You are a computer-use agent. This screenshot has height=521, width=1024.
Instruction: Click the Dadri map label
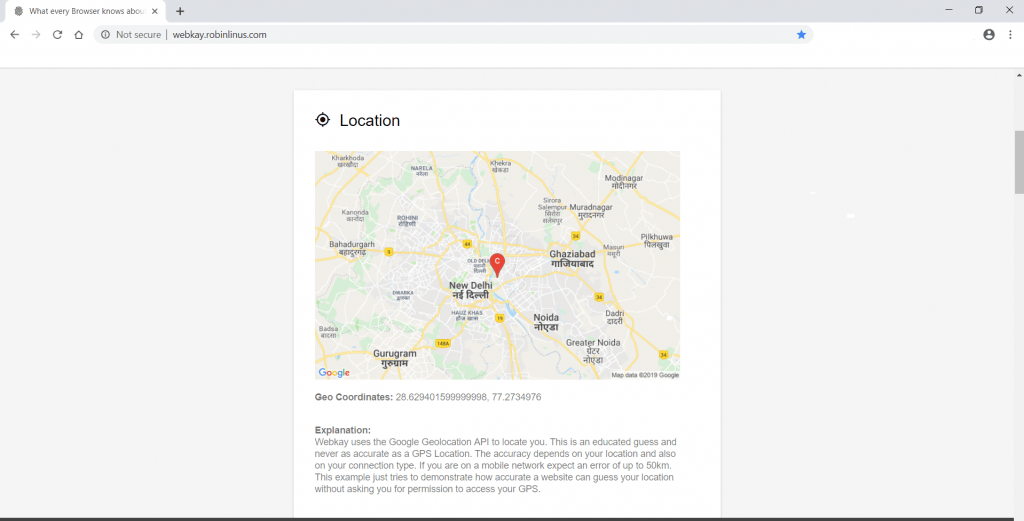point(615,317)
